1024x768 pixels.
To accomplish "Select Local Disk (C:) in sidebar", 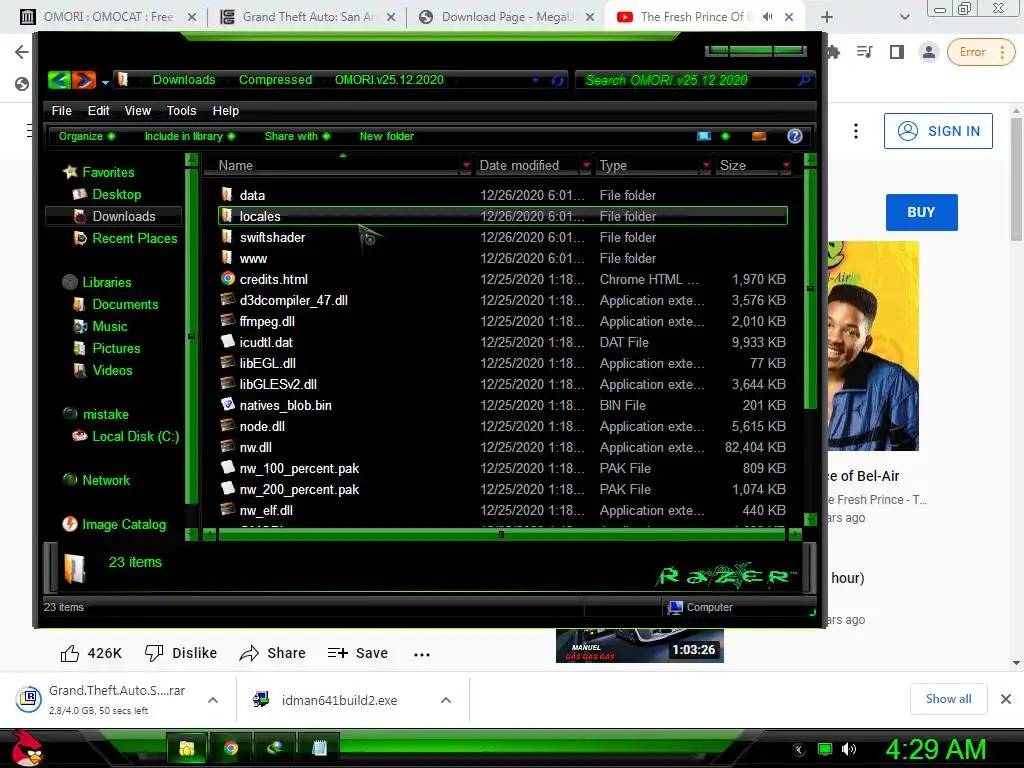I will [135, 436].
